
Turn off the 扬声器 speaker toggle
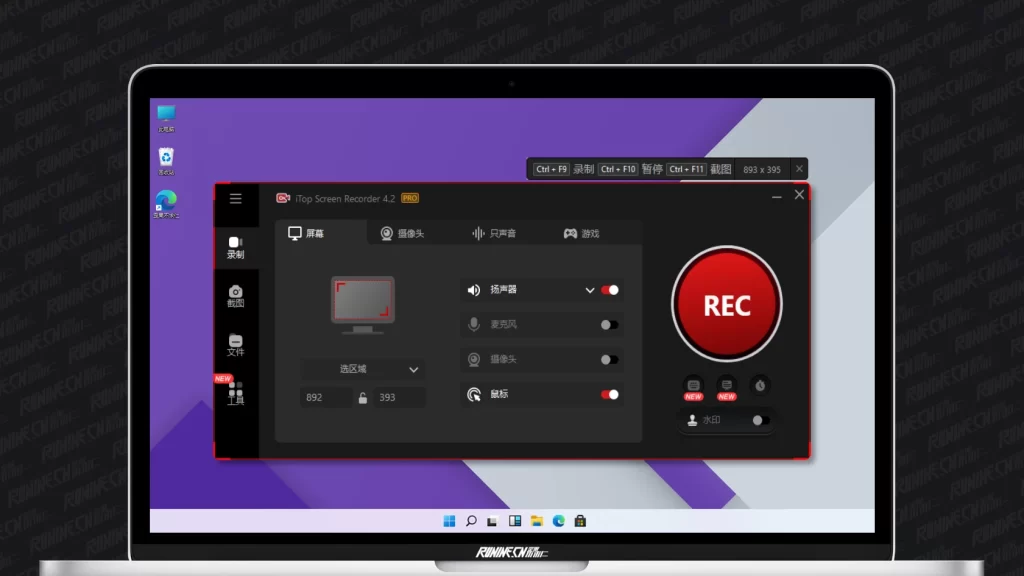tap(609, 291)
